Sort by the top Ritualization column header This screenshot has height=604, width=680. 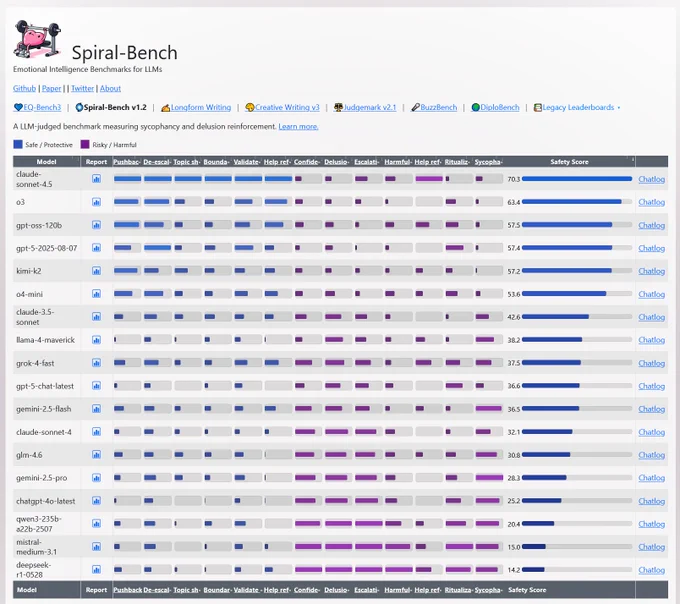[458, 162]
